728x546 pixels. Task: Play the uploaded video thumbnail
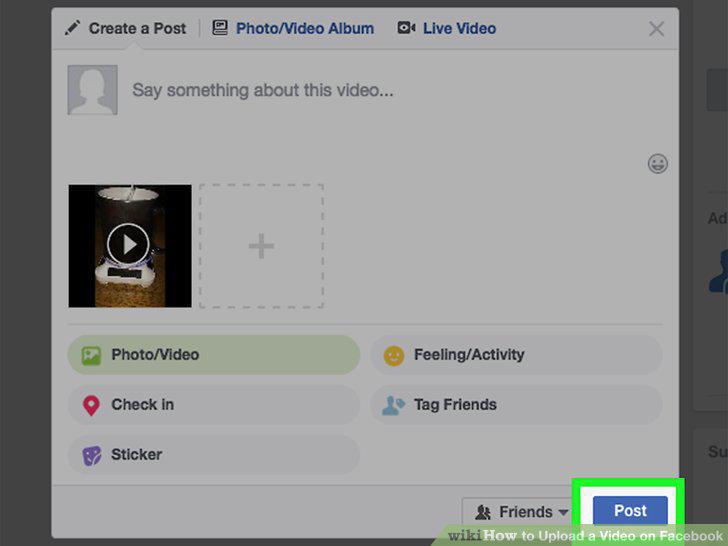pyautogui.click(x=130, y=246)
